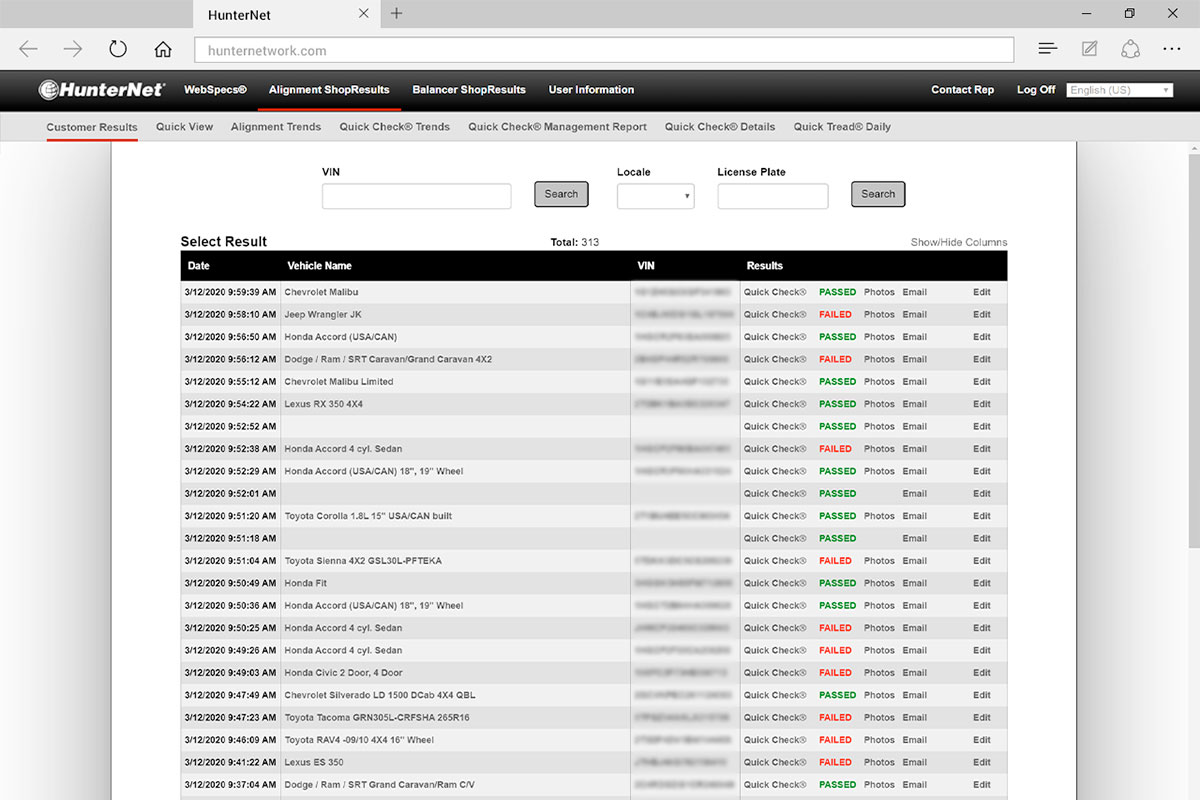Click FAILED for Toyota Tacoma GRN305L
Image resolution: width=1200 pixels, height=800 pixels.
coord(835,717)
